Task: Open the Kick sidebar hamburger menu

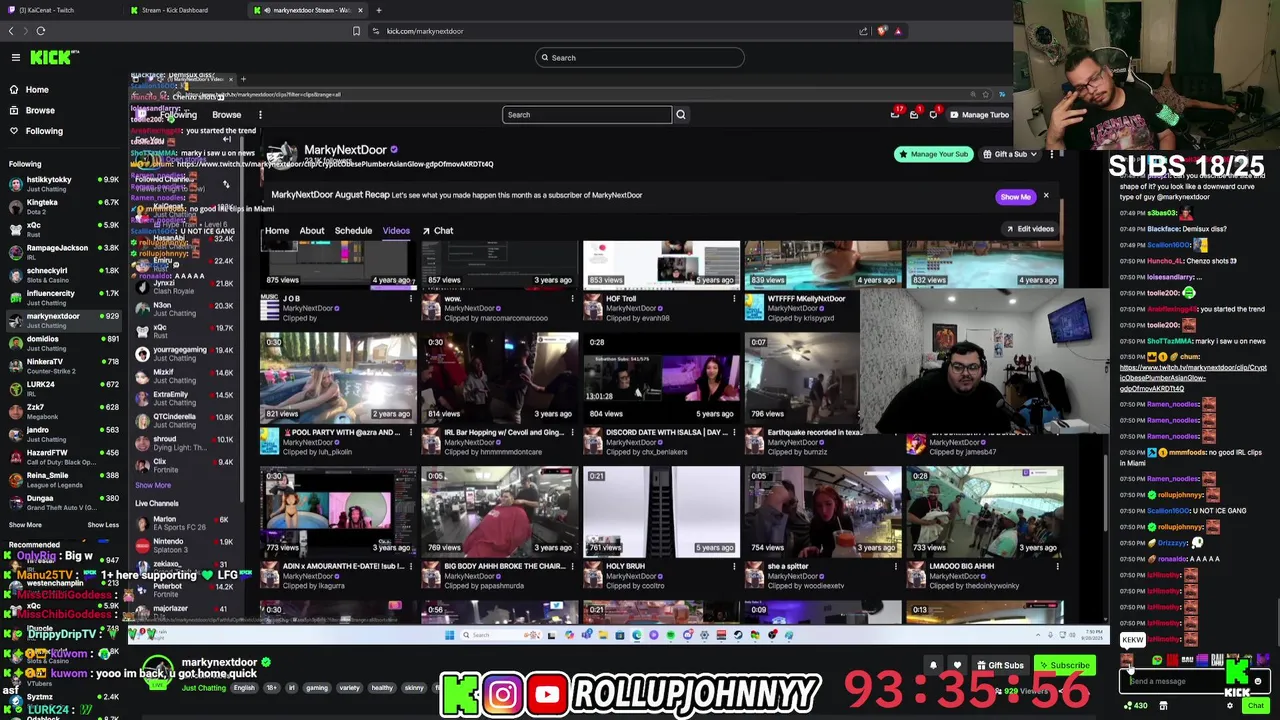Action: pos(15,57)
